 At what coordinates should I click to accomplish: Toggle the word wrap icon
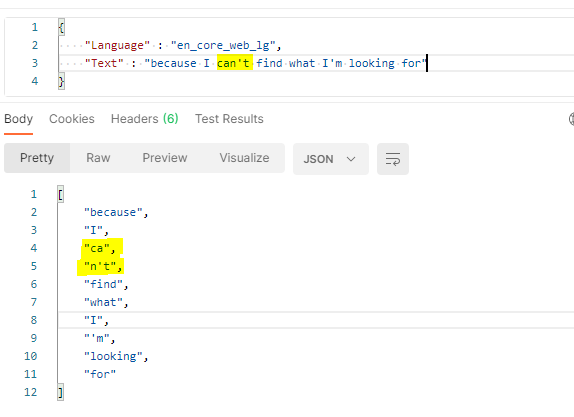point(393,159)
